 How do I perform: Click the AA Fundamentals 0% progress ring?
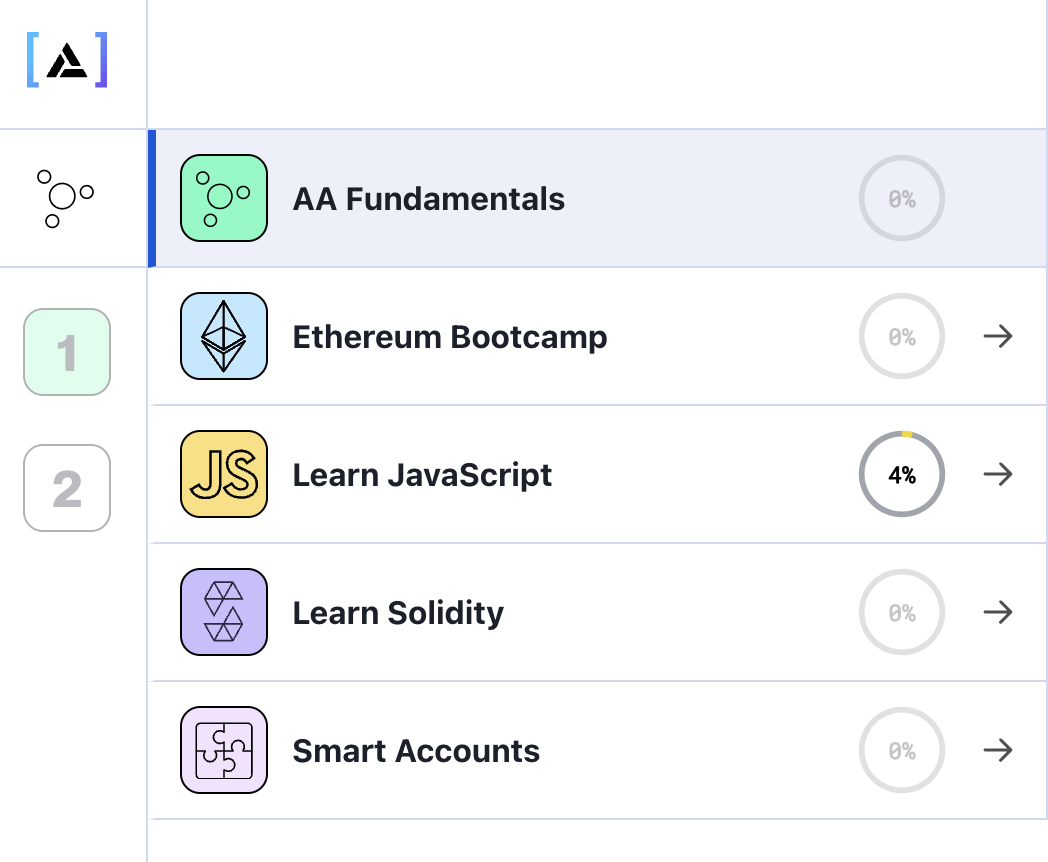pyautogui.click(x=902, y=199)
